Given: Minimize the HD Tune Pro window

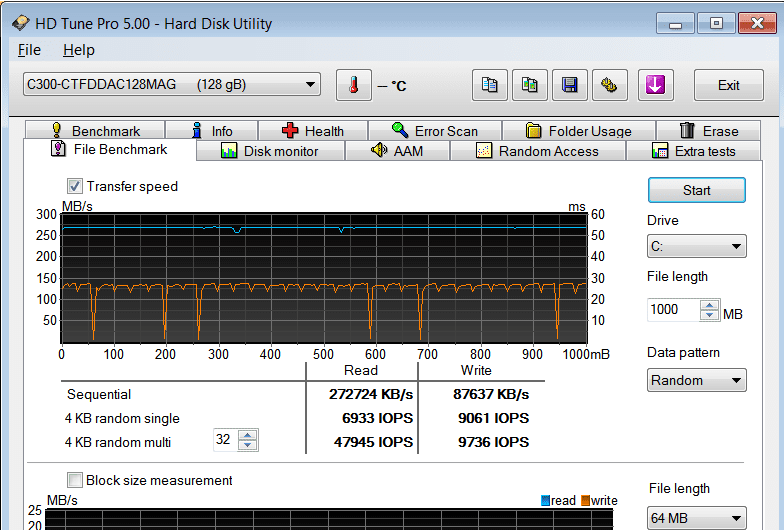Looking at the screenshot, I should coord(675,23).
